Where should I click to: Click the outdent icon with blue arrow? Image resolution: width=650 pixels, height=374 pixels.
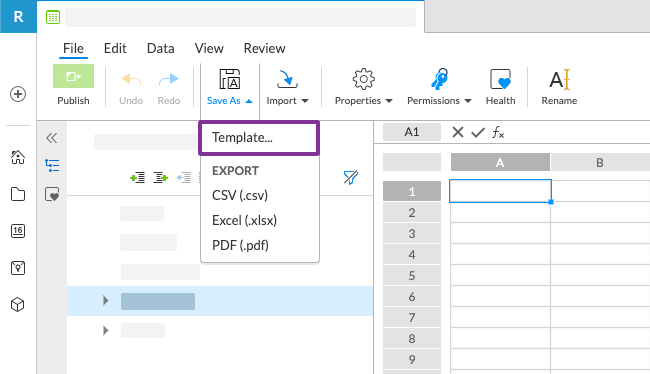[184, 178]
